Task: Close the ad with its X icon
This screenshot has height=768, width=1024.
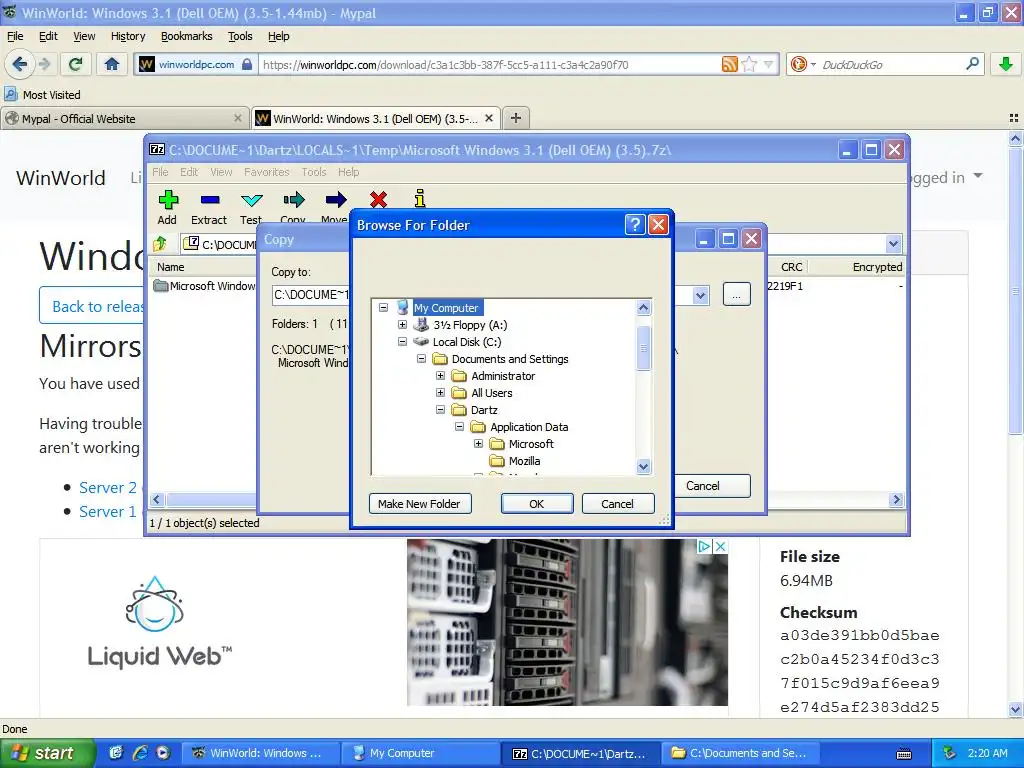Action: (720, 546)
